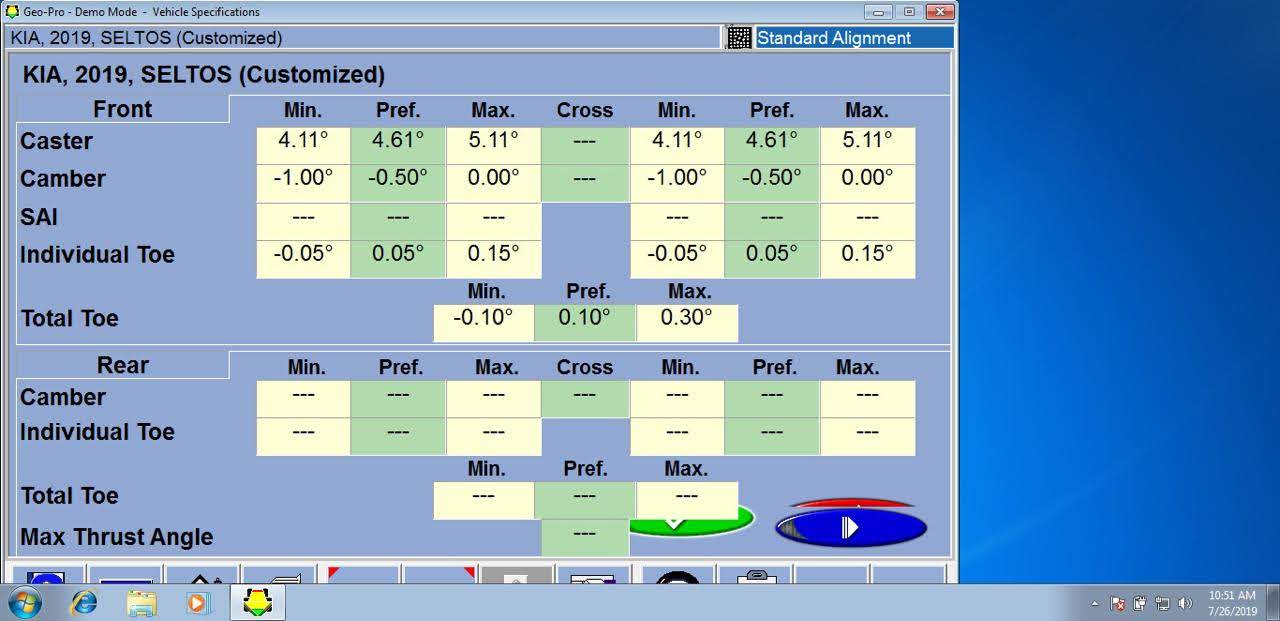Select the front Total Toe minimum -0.10° cell
The width and height of the screenshot is (1280, 621).
pos(483,323)
